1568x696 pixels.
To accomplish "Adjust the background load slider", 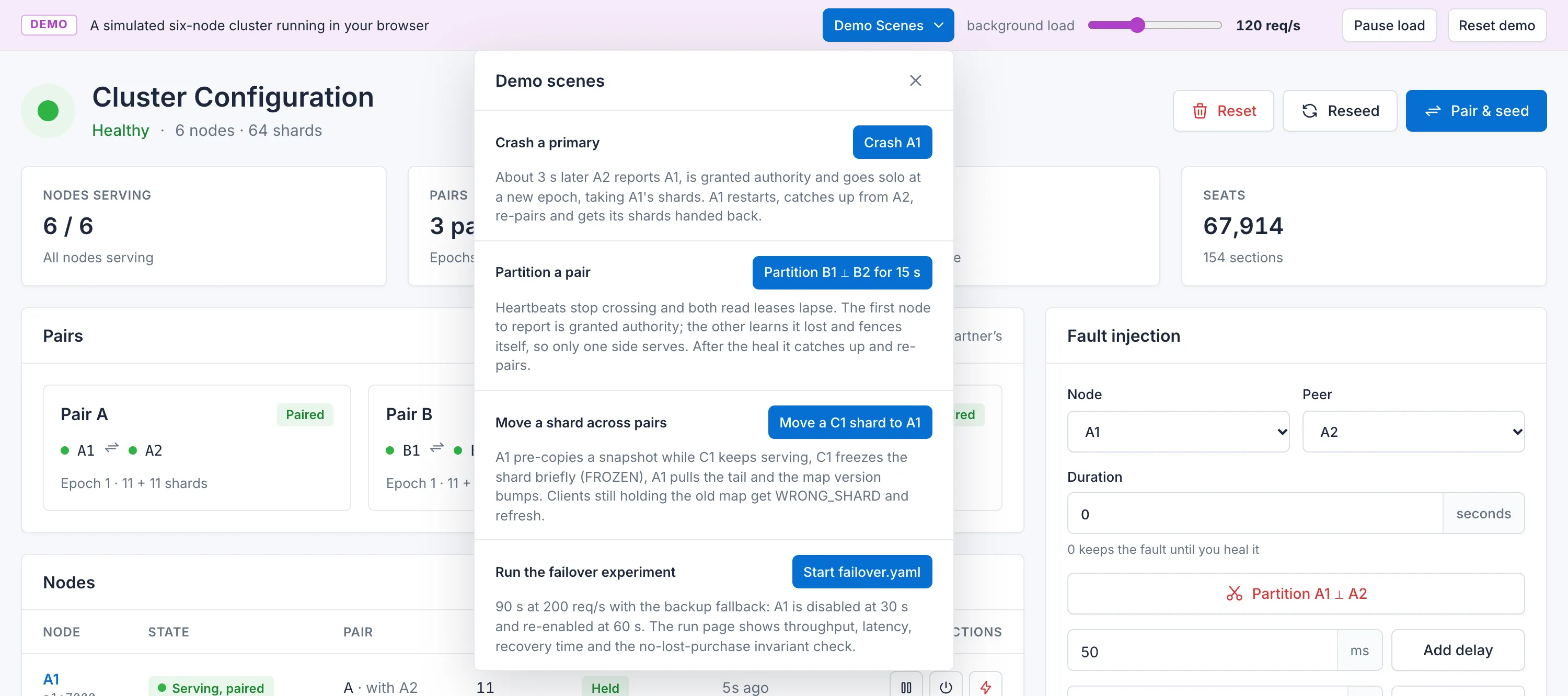I will coord(1155,25).
